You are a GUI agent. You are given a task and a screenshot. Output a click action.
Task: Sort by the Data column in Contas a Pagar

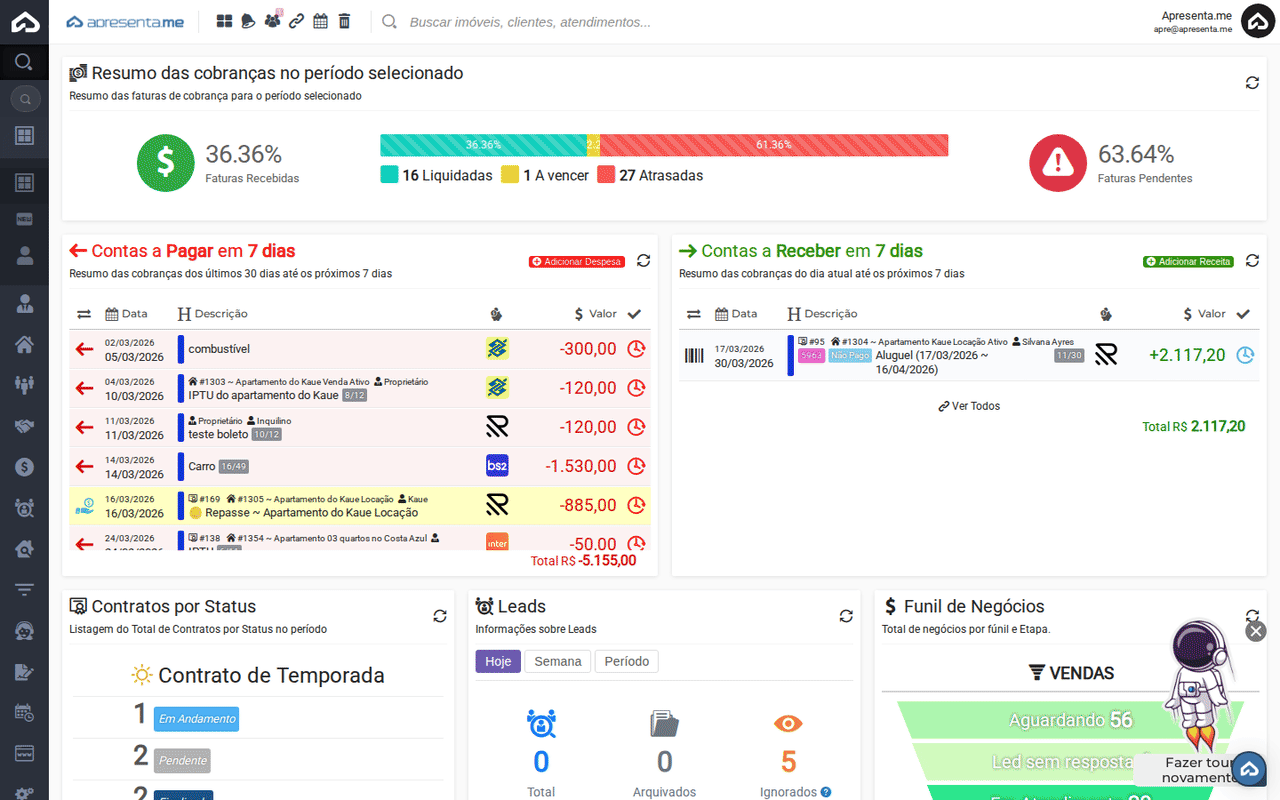point(126,314)
